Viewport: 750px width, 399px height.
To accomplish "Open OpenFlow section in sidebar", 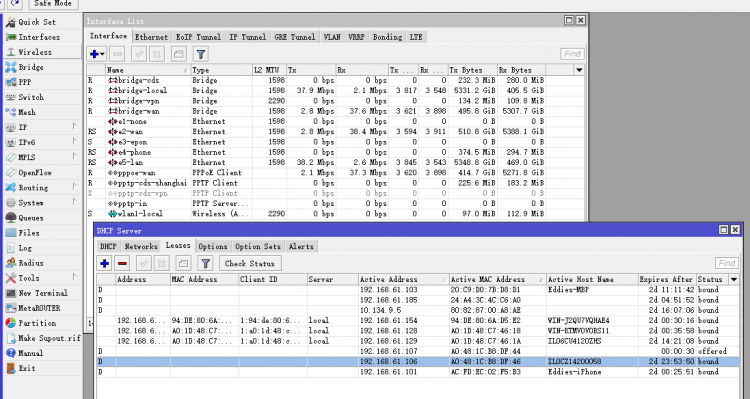I will tap(35, 172).
